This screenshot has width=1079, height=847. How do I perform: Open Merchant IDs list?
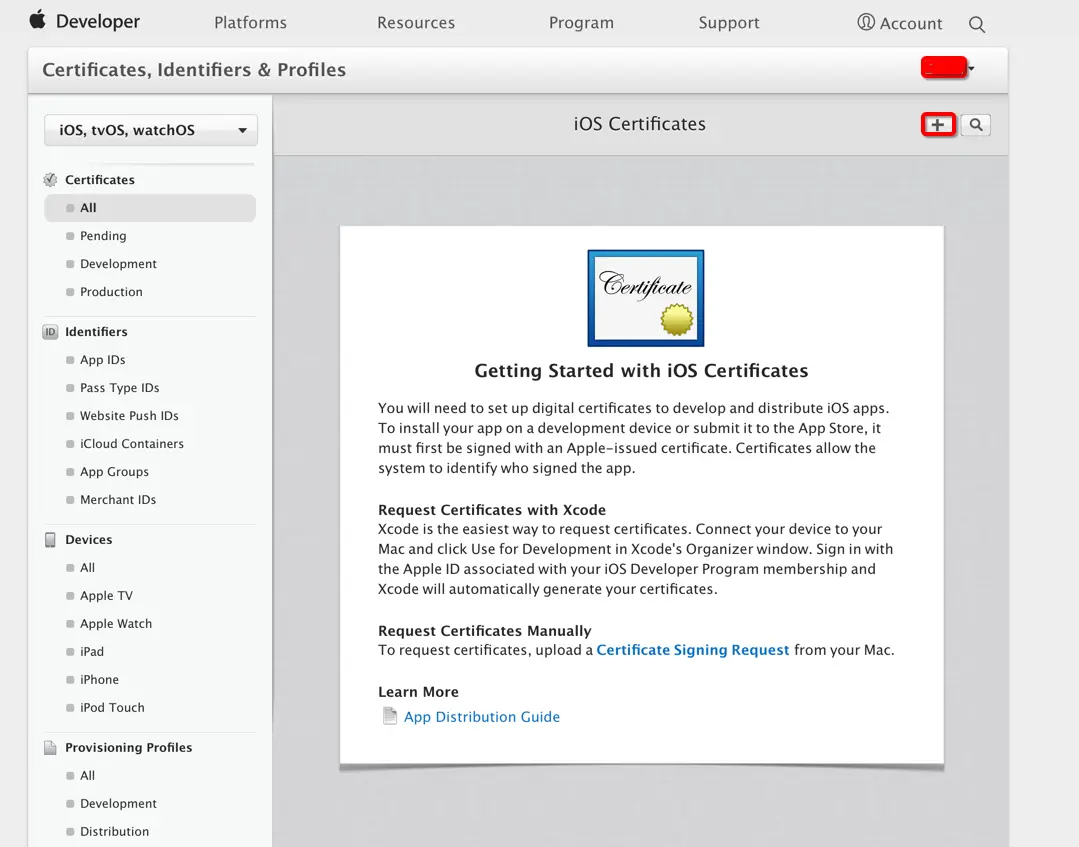coord(118,500)
